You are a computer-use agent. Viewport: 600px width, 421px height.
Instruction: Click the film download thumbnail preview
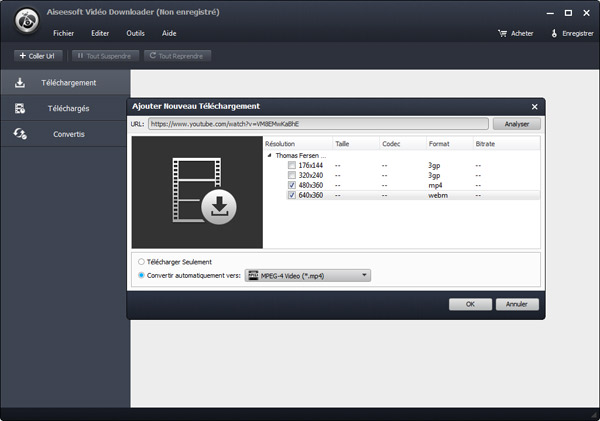click(197, 192)
